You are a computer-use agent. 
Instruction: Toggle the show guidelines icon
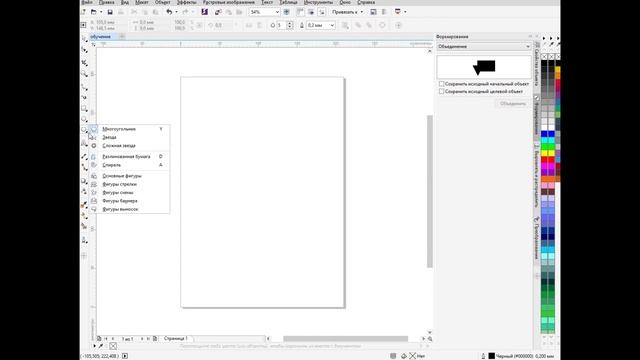(x=322, y=12)
